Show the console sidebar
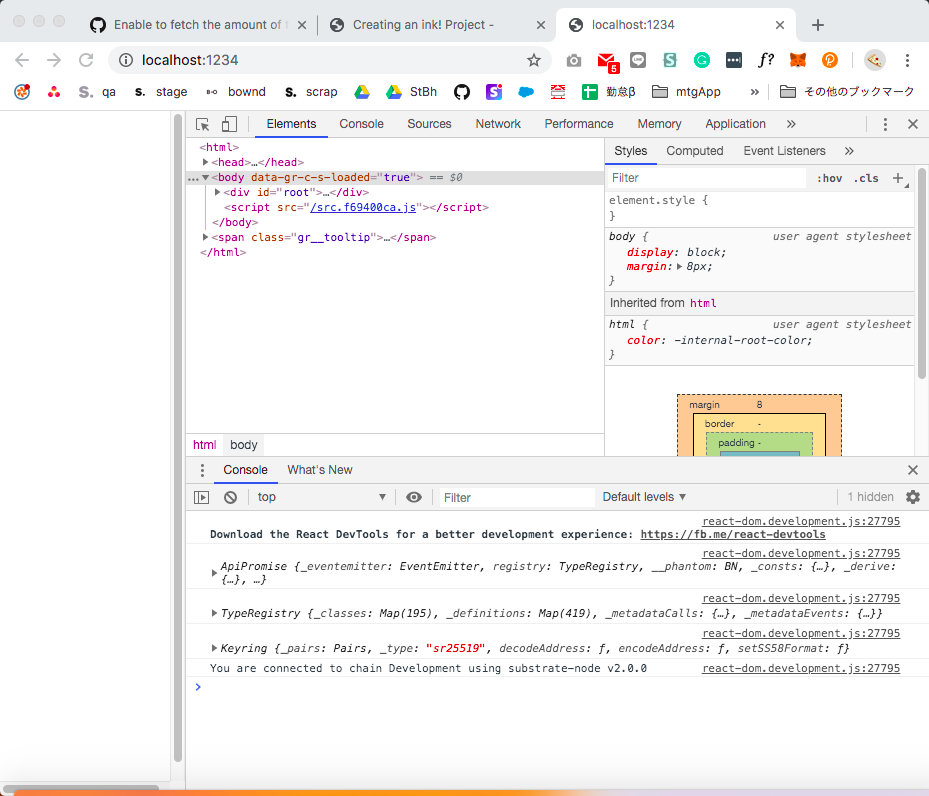Viewport: 929px width, 796px height. (x=201, y=498)
